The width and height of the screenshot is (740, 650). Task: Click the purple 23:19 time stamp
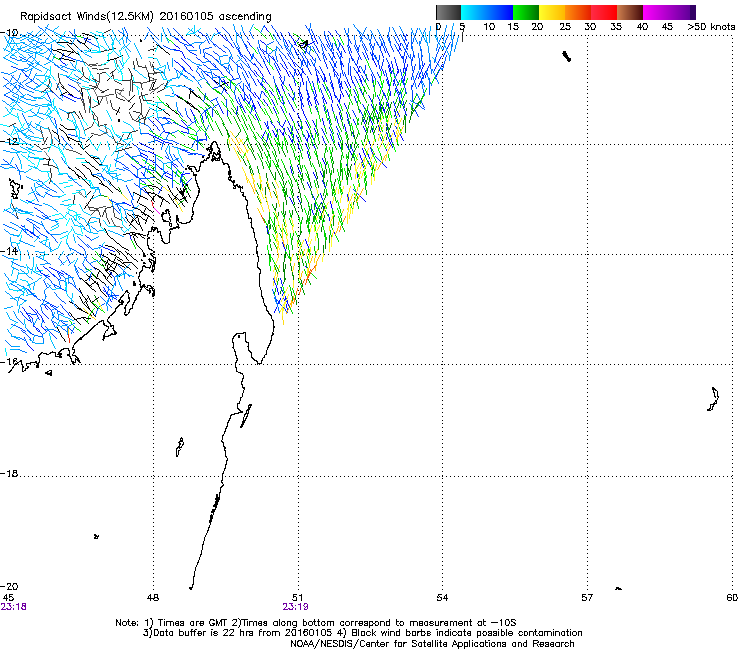click(295, 607)
